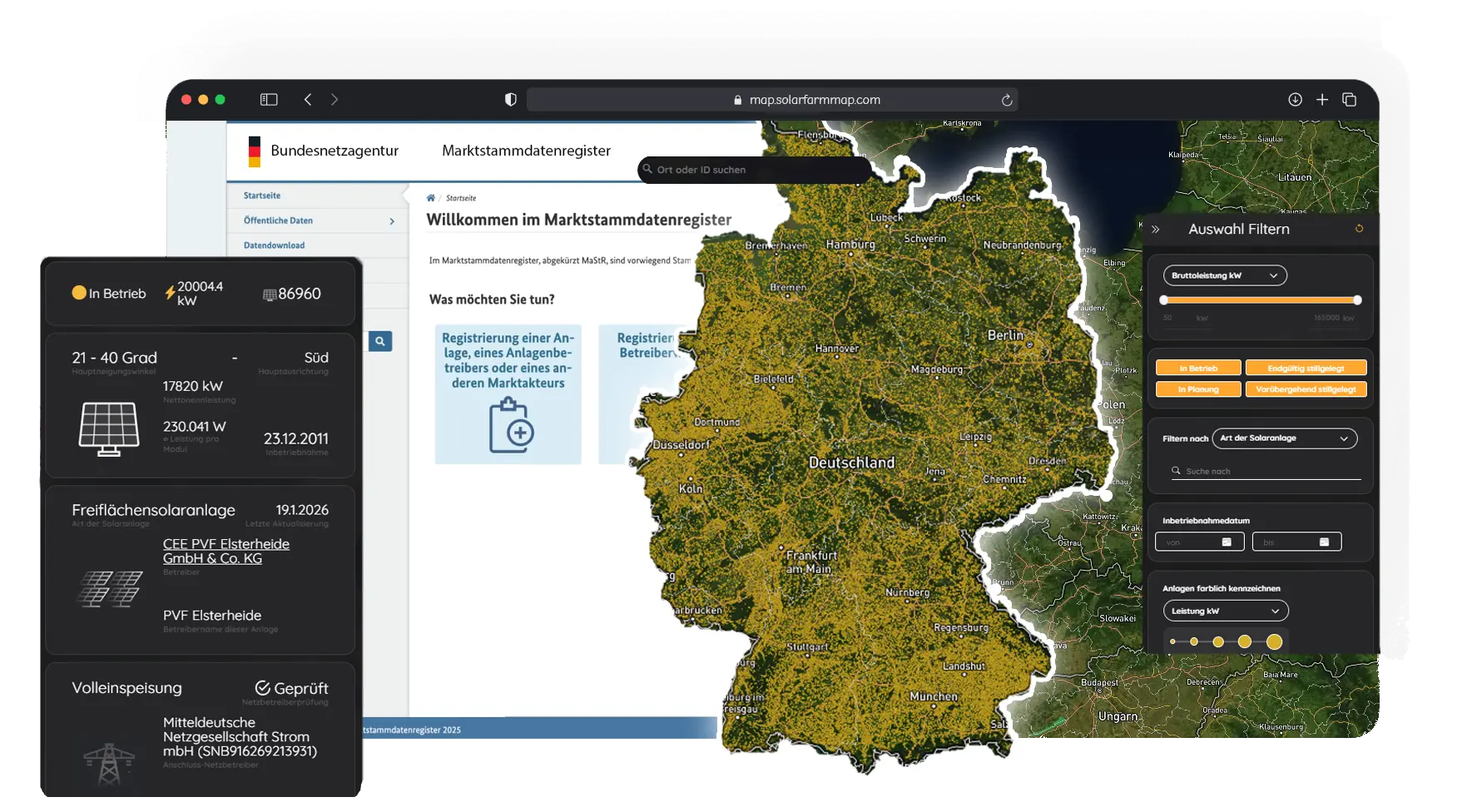The width and height of the screenshot is (1477, 812).
Task: Open the Art der Solaranlage dropdown
Action: pos(1284,438)
